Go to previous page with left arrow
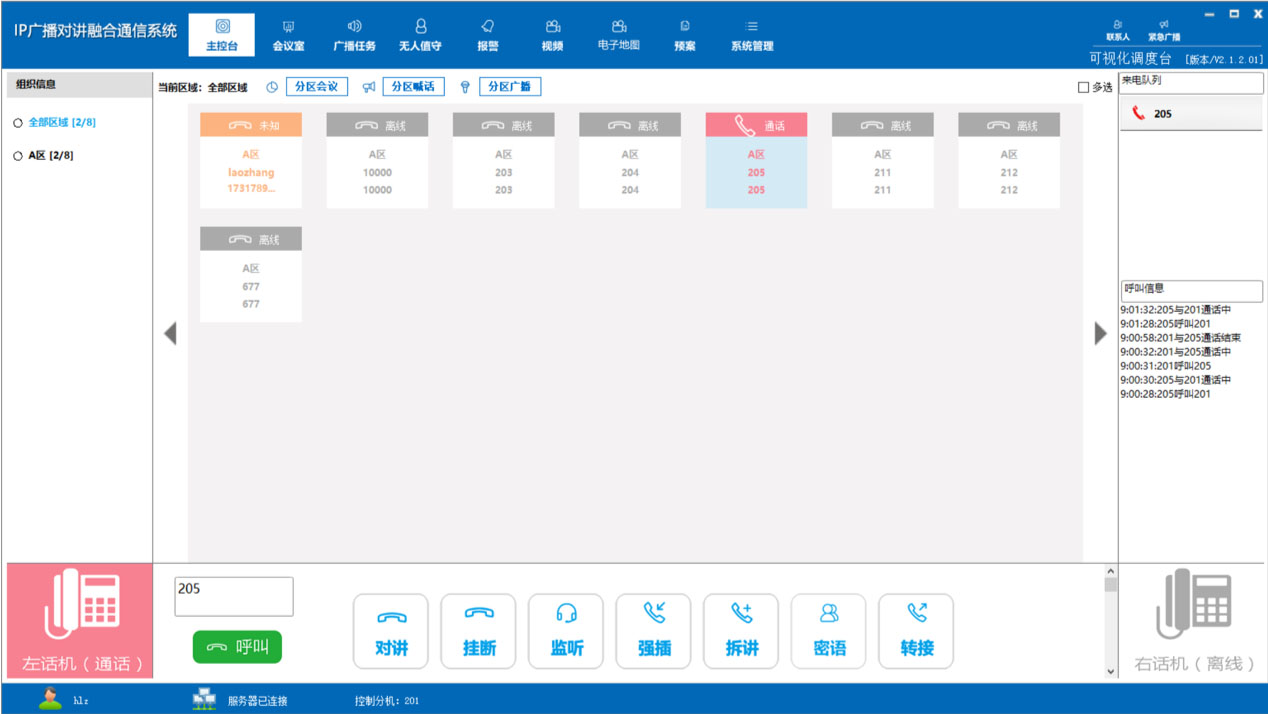 (x=170, y=333)
